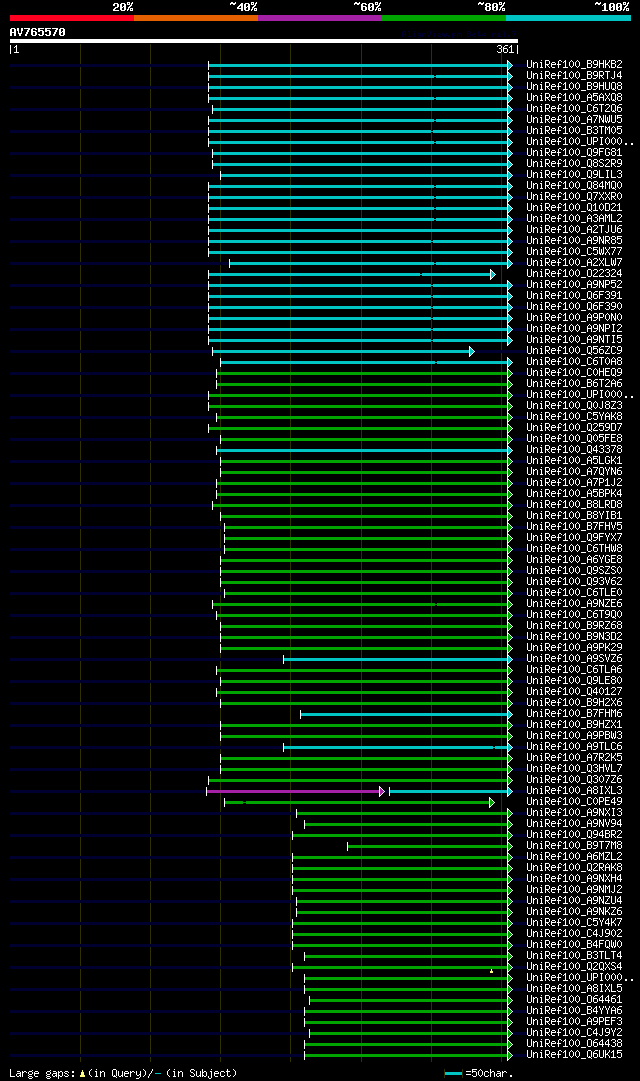The image size is (640, 1081).
Task: Open hit UniRef100_B9HKB2
Action: coord(574,64)
